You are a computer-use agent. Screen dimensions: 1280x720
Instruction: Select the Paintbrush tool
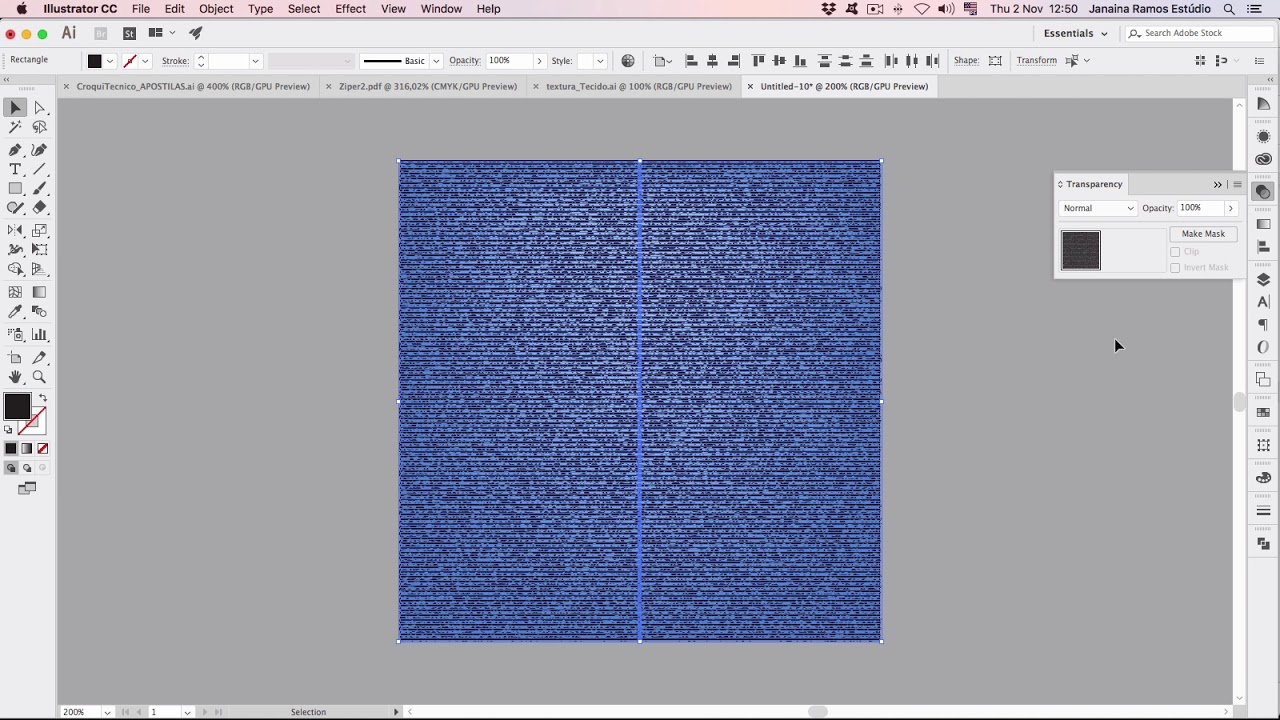coord(39,188)
